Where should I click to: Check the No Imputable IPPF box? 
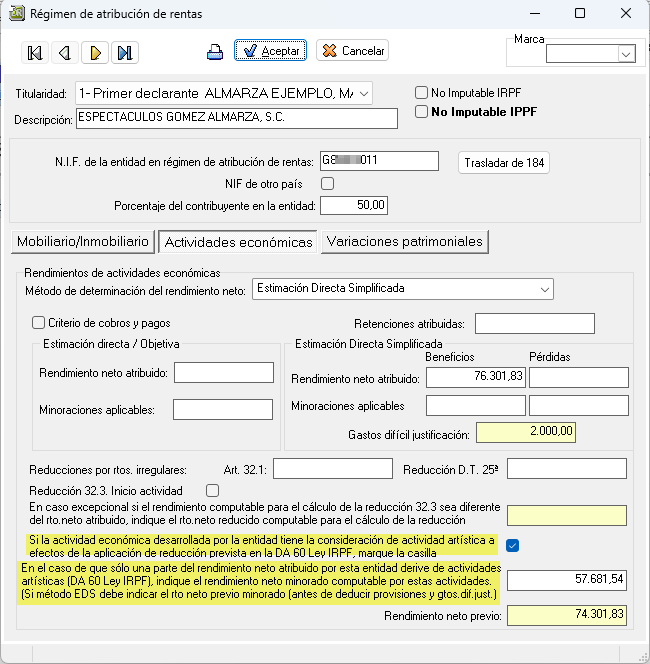[x=421, y=112]
